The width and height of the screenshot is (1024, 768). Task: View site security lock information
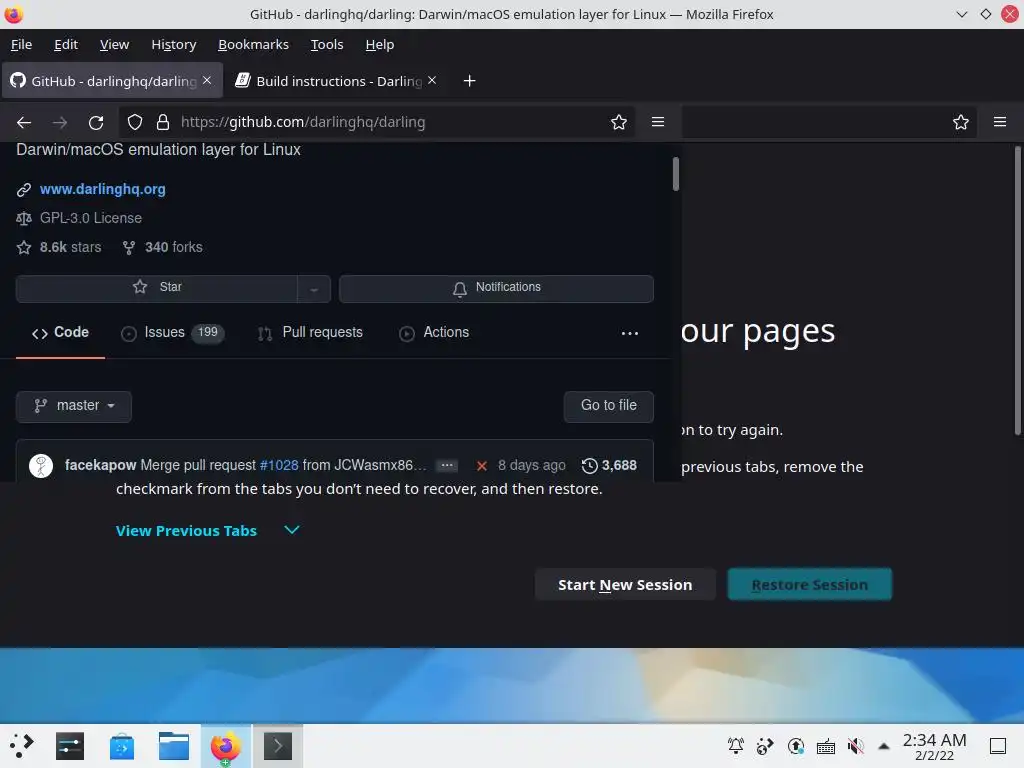(163, 122)
